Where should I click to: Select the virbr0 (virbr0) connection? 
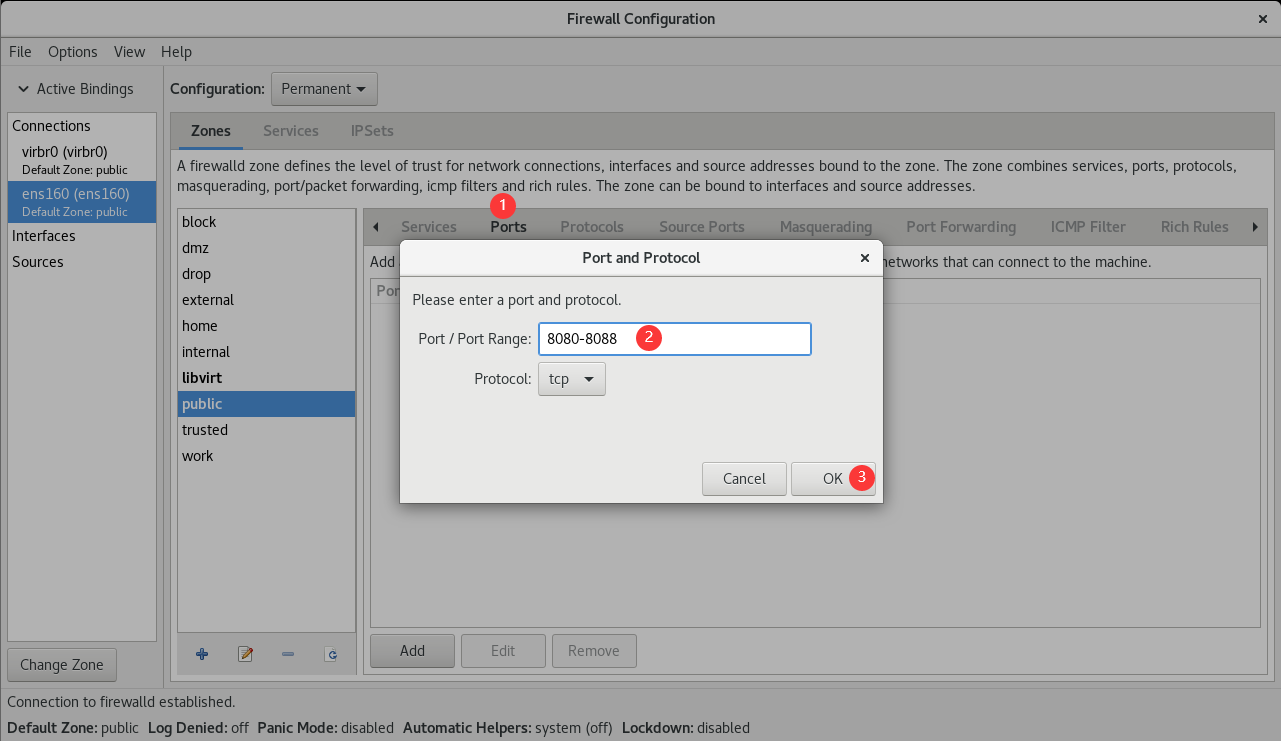click(x=82, y=160)
